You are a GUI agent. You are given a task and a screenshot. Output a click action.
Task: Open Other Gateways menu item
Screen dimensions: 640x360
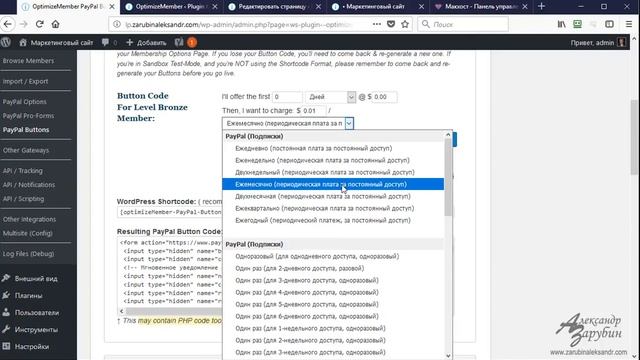point(26,150)
